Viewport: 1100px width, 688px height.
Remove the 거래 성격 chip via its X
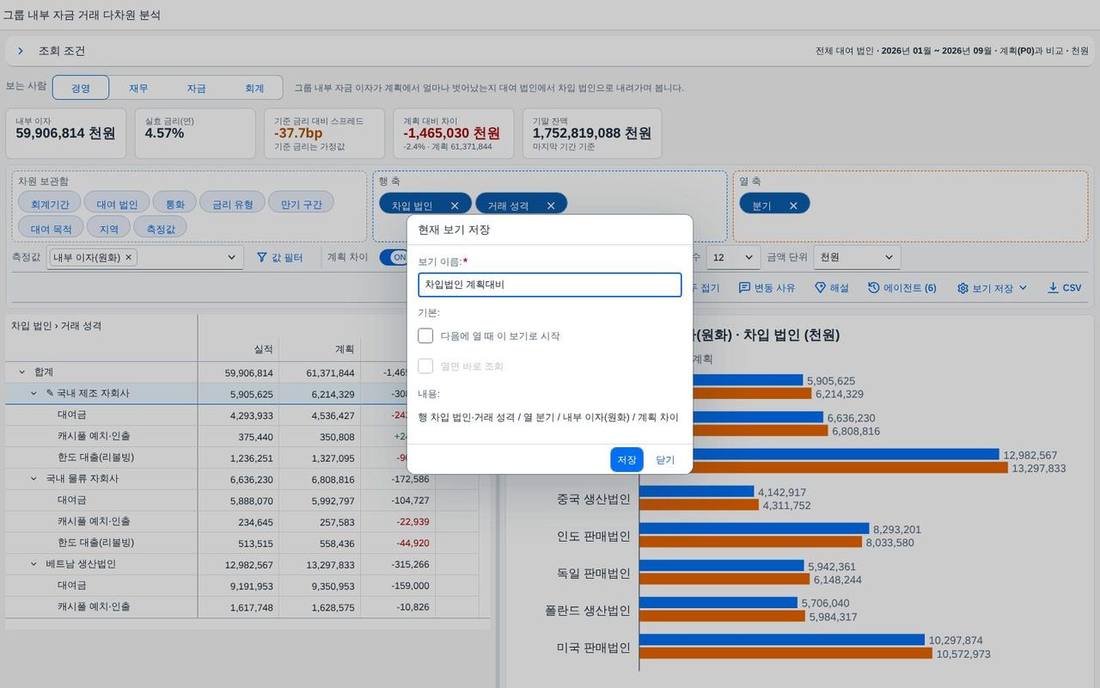(551, 205)
